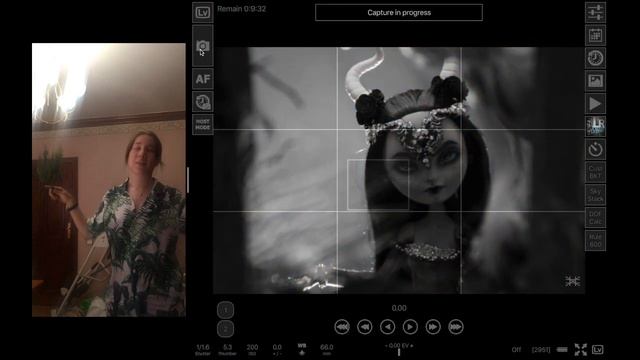Click the LR timelapse icon

pos(595,127)
